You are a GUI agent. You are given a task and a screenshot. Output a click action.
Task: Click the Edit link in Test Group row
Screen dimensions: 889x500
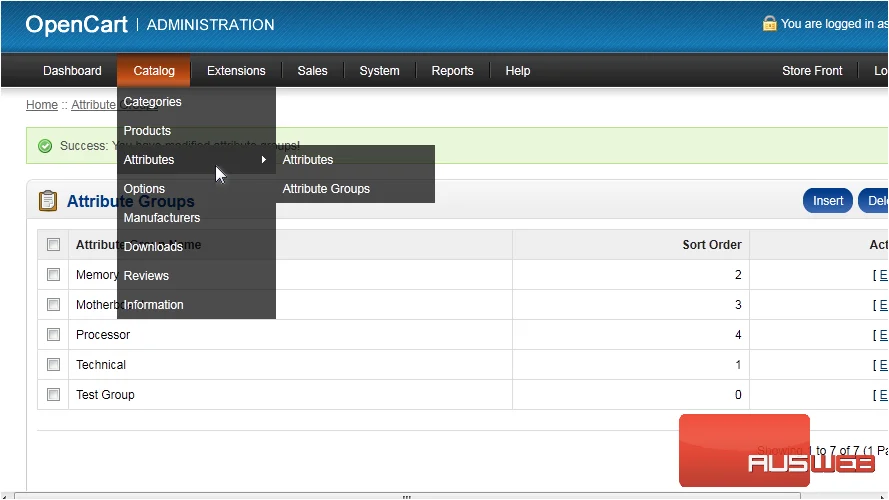(883, 395)
